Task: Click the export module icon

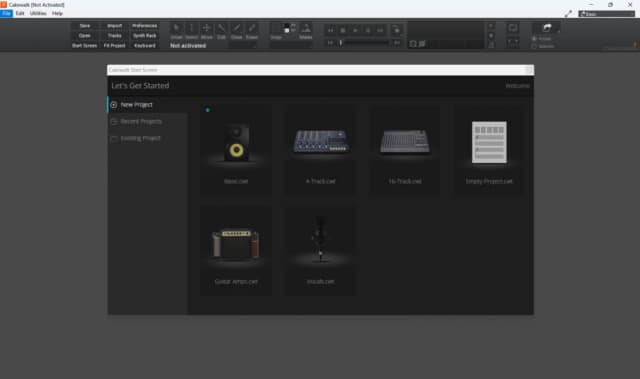Action: click(547, 28)
